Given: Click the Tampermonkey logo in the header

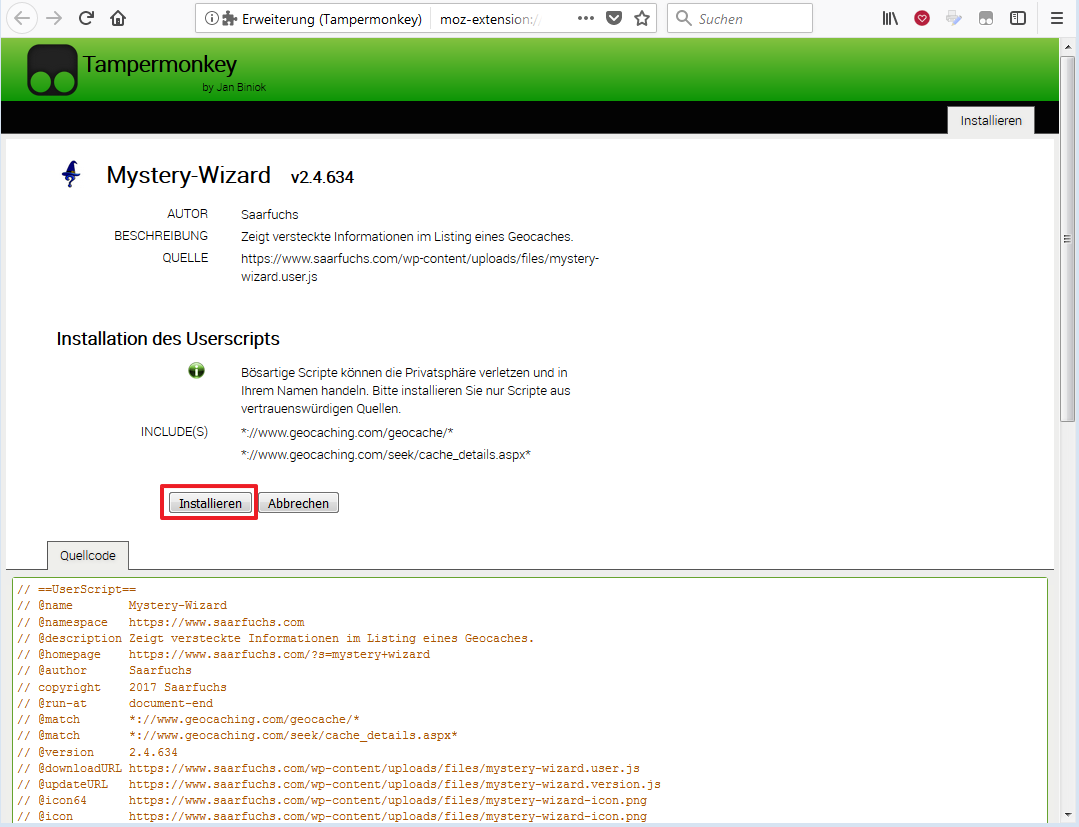Looking at the screenshot, I should 52,69.
